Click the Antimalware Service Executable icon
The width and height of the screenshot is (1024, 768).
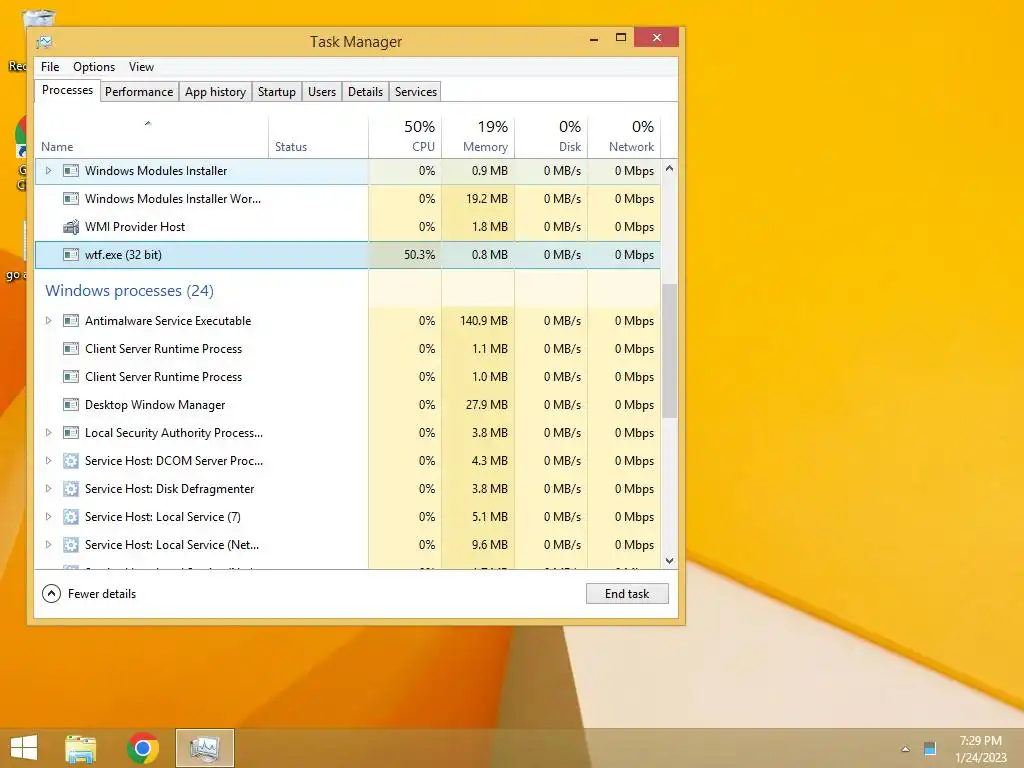pos(71,321)
